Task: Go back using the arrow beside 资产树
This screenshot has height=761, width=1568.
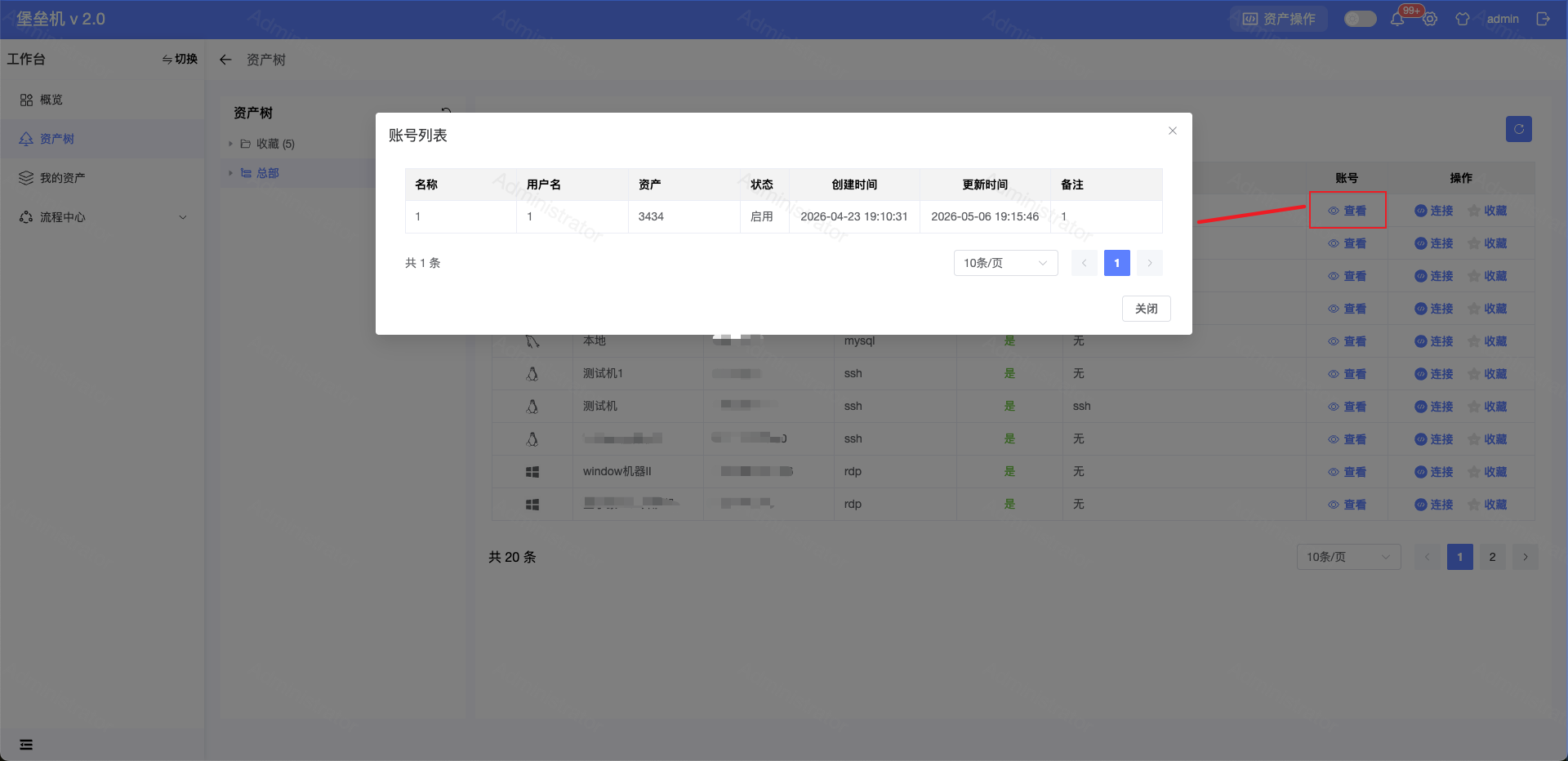Action: [x=225, y=60]
